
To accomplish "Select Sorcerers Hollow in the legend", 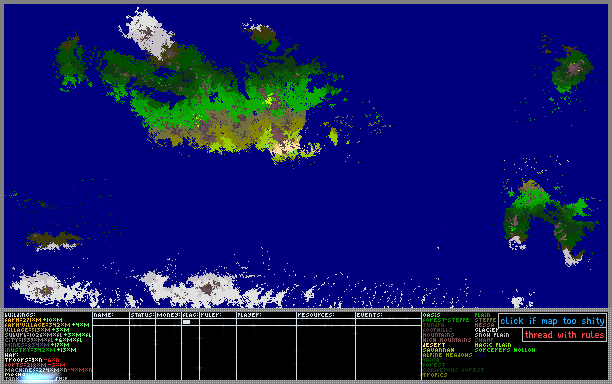I will [x=505, y=350].
